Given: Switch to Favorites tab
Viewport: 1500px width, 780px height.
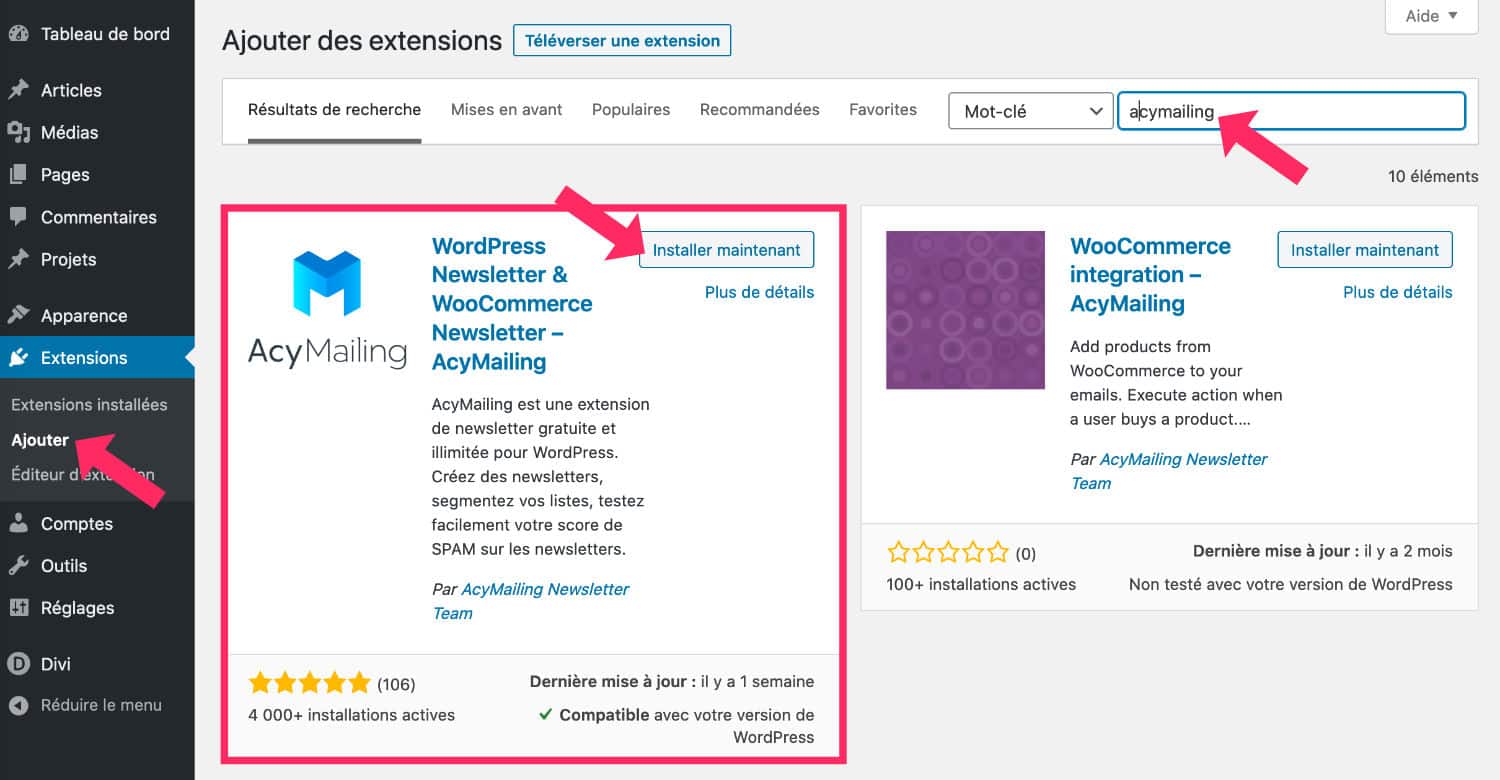Looking at the screenshot, I should tap(883, 110).
